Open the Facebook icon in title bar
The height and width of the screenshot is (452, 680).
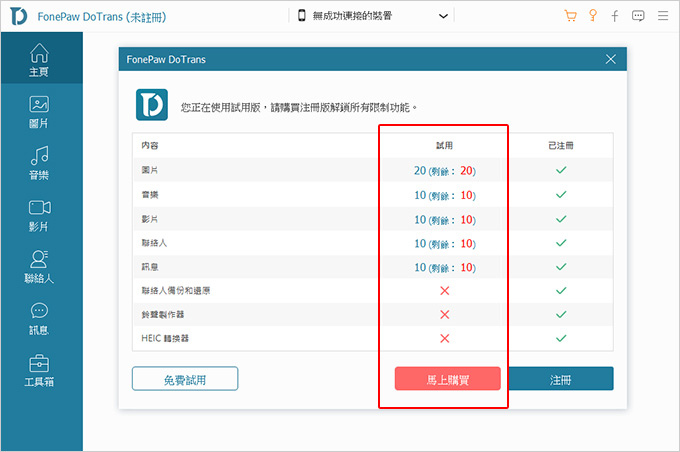pyautogui.click(x=615, y=16)
